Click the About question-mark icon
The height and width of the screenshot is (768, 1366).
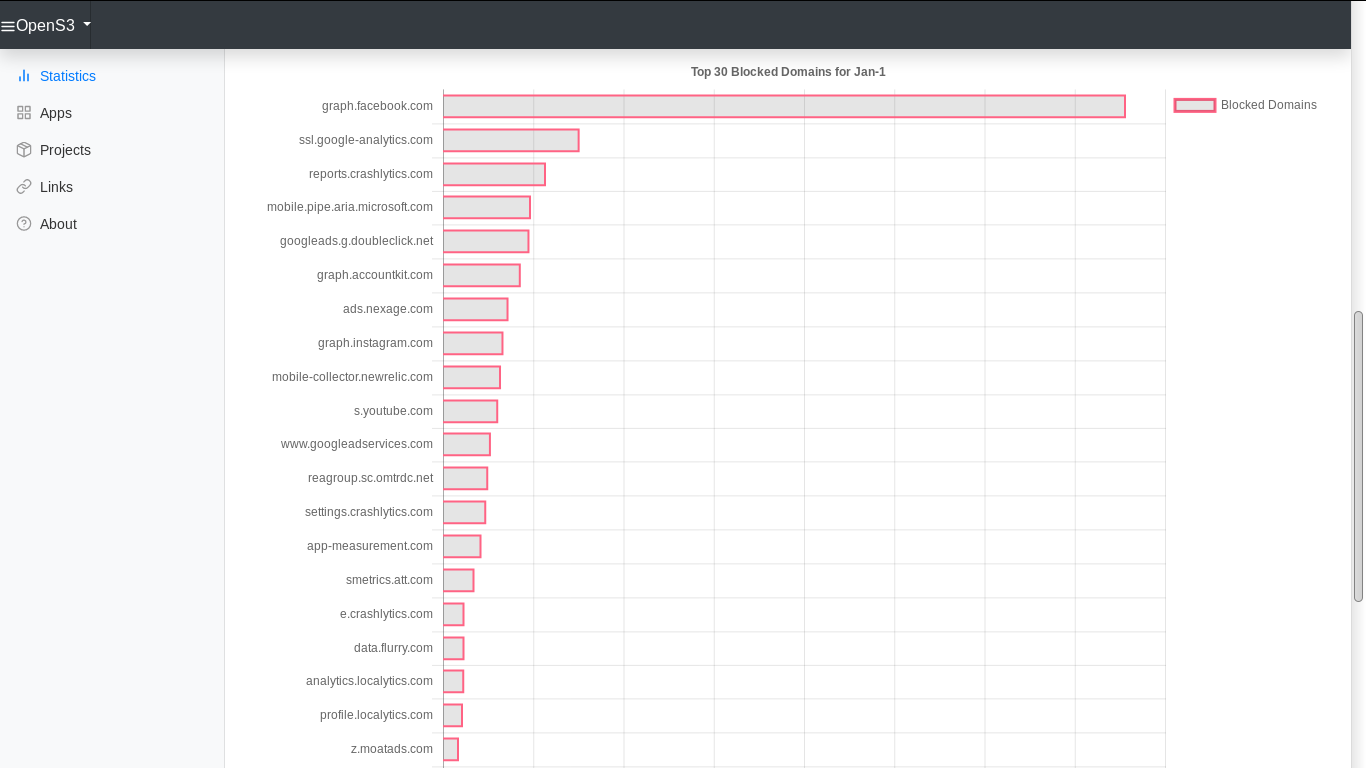point(24,224)
